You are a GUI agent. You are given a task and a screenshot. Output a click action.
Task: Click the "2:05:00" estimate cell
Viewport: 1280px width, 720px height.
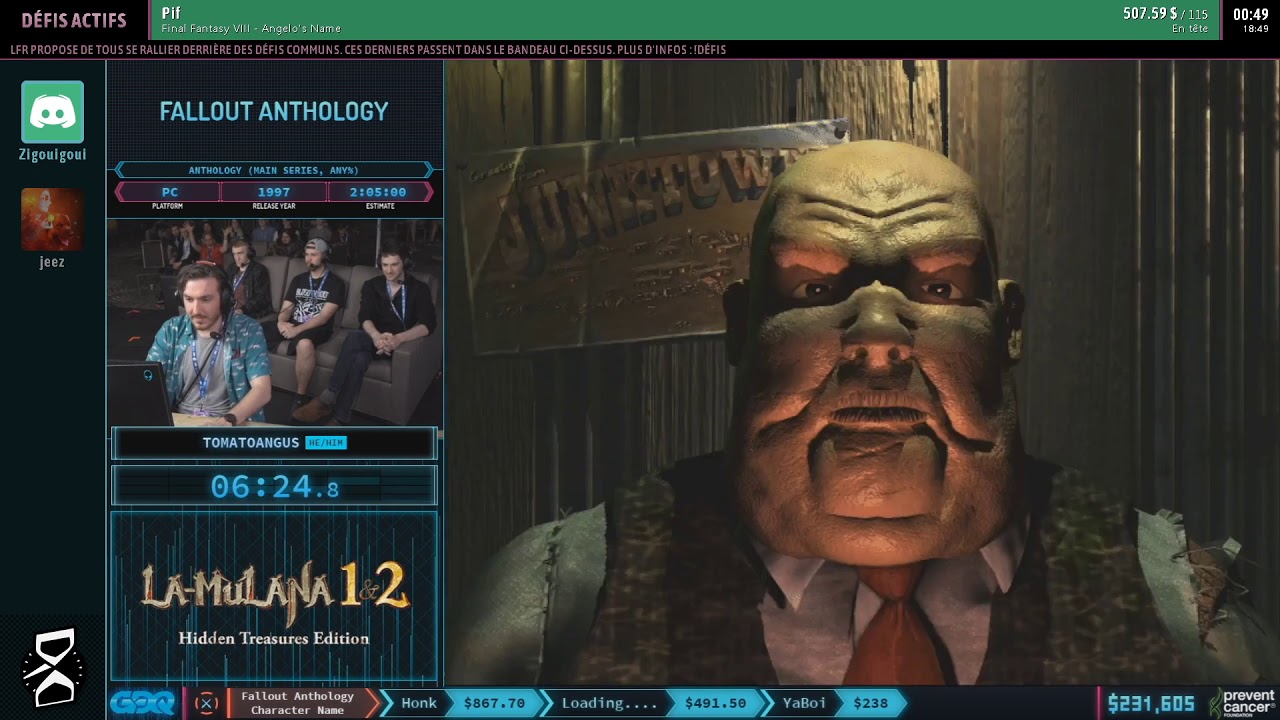[379, 192]
